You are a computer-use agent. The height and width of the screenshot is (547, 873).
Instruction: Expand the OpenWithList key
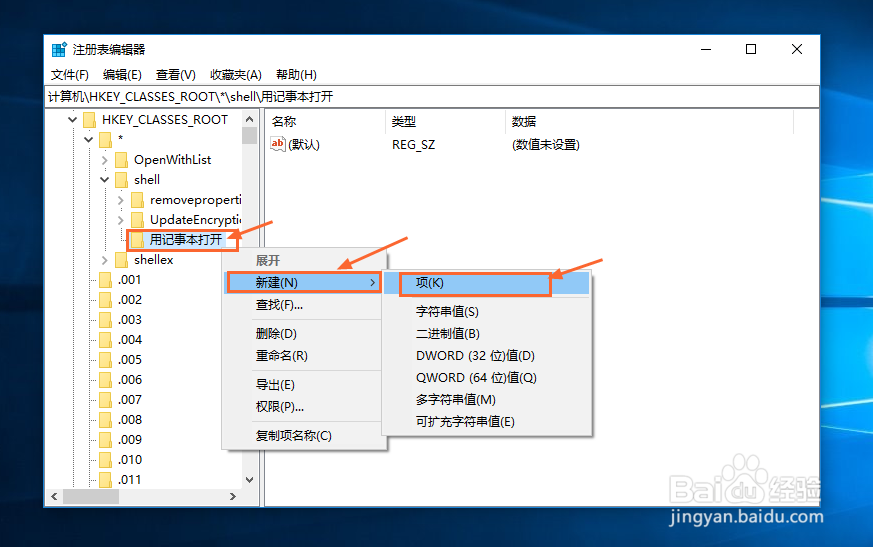pyautogui.click(x=105, y=160)
